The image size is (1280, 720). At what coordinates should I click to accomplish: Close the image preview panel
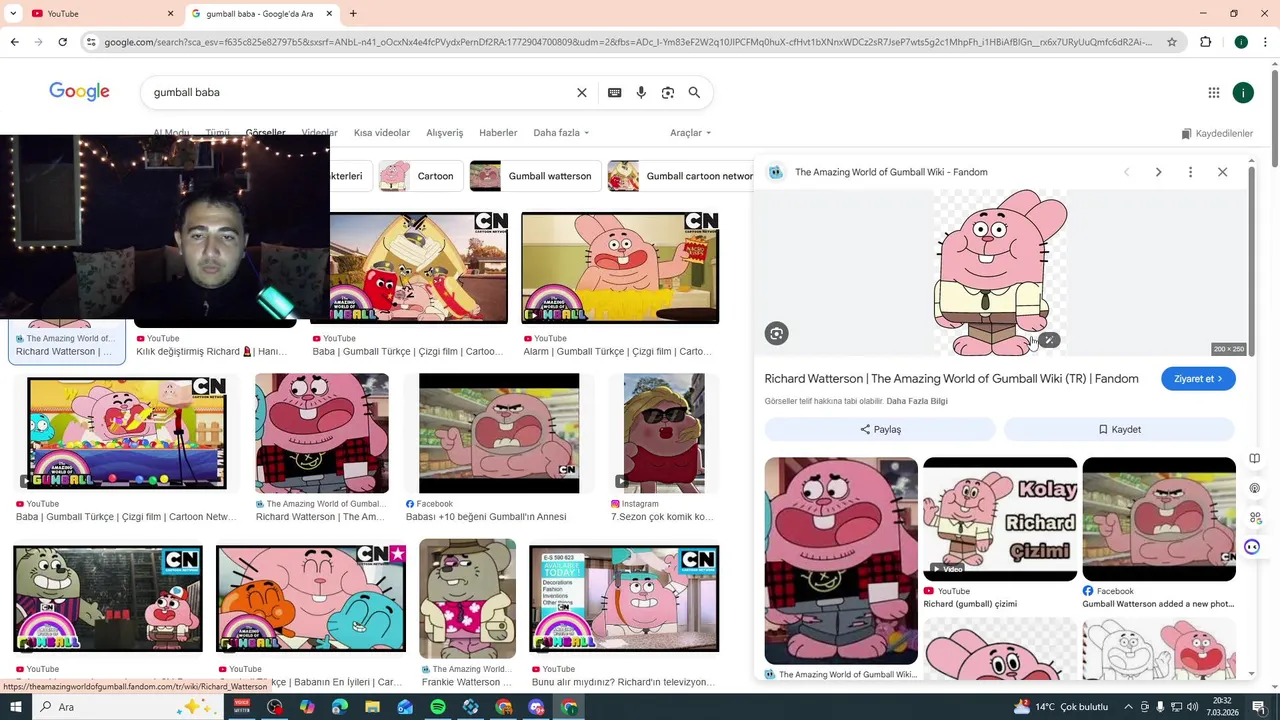tap(1222, 172)
